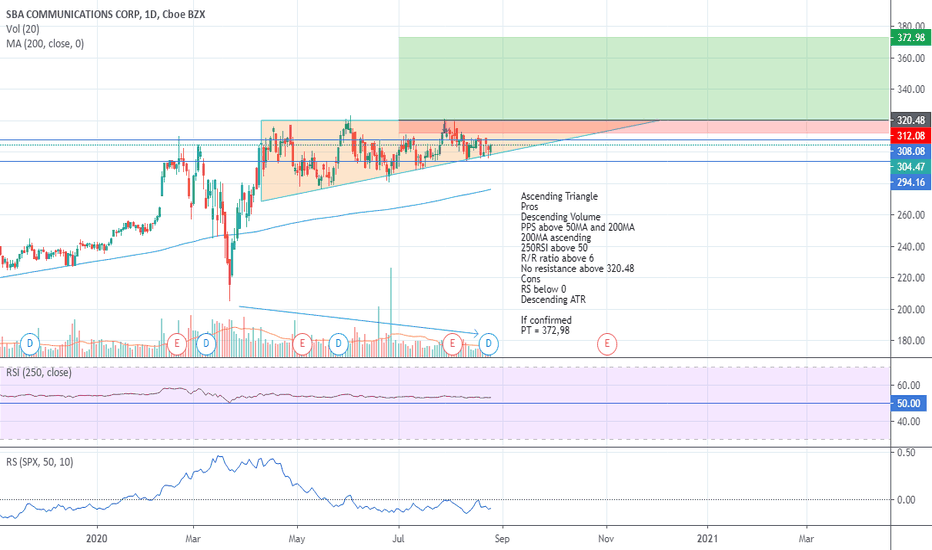The width and height of the screenshot is (932, 550).
Task: Click the blue 50.00 RSI level label
Action: 908,404
